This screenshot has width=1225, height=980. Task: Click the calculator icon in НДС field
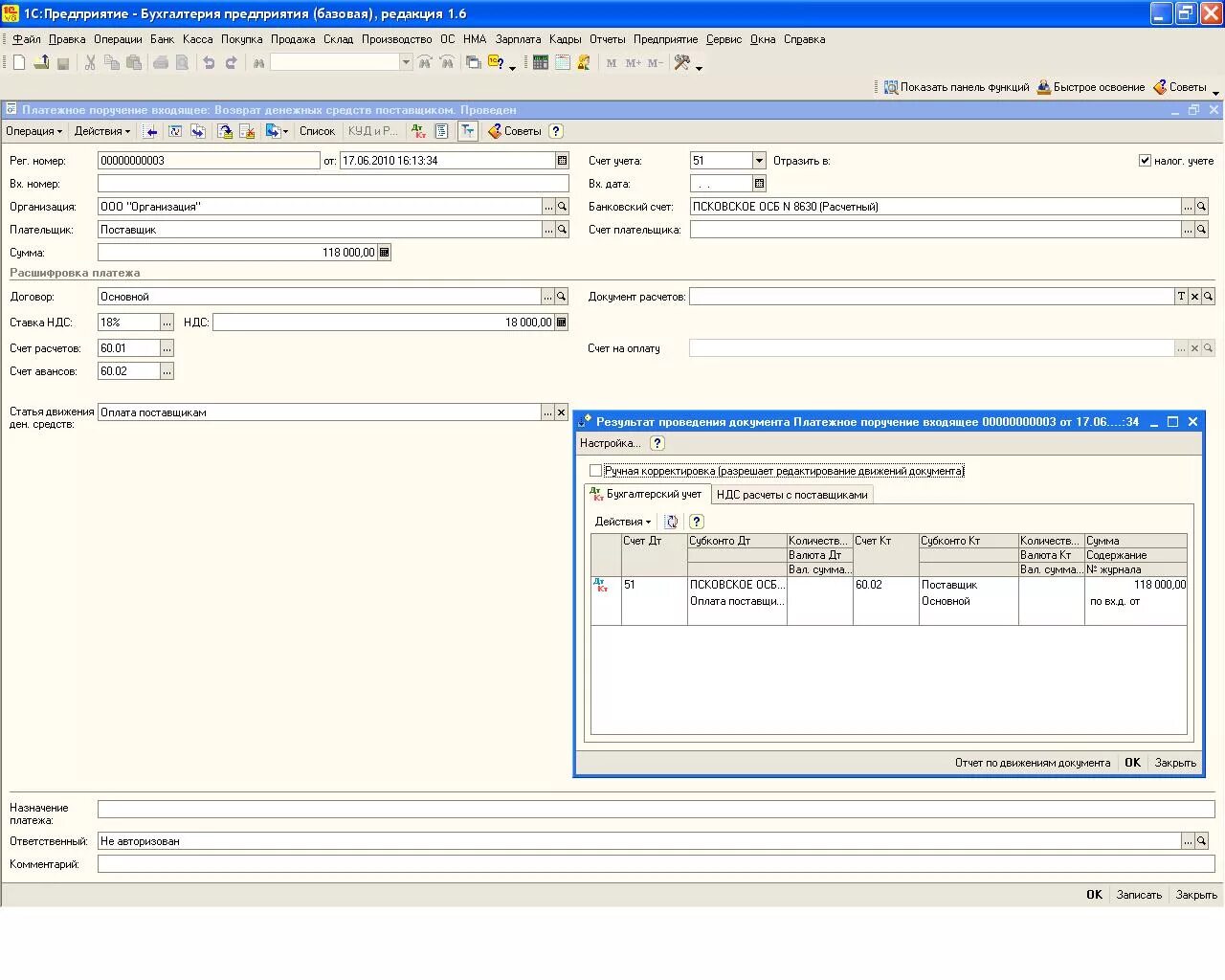(x=562, y=323)
